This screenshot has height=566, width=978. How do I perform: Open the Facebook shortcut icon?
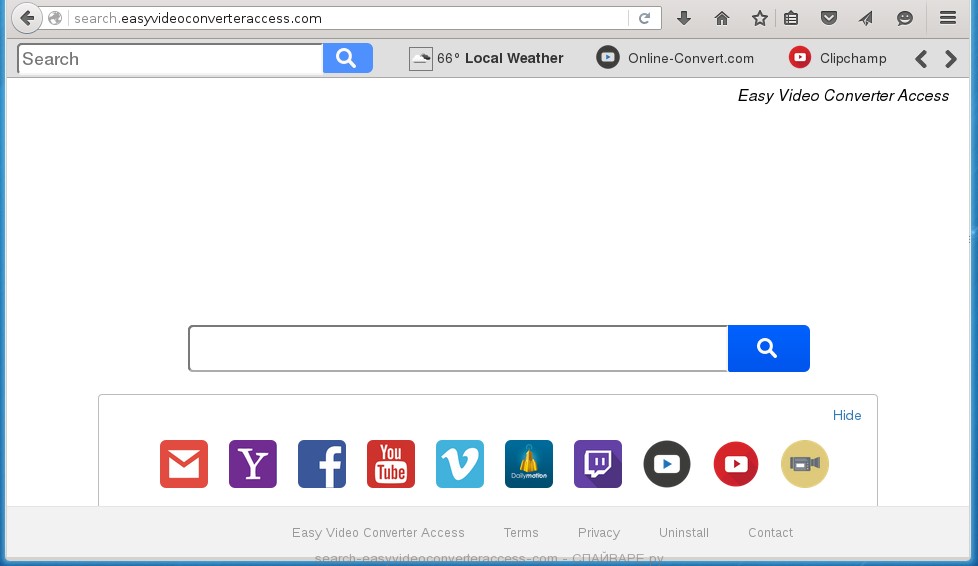[322, 464]
